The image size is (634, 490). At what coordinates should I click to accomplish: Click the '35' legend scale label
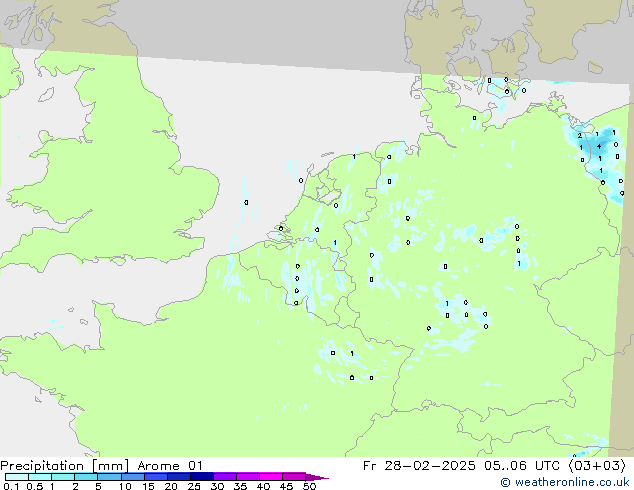pyautogui.click(x=240, y=486)
